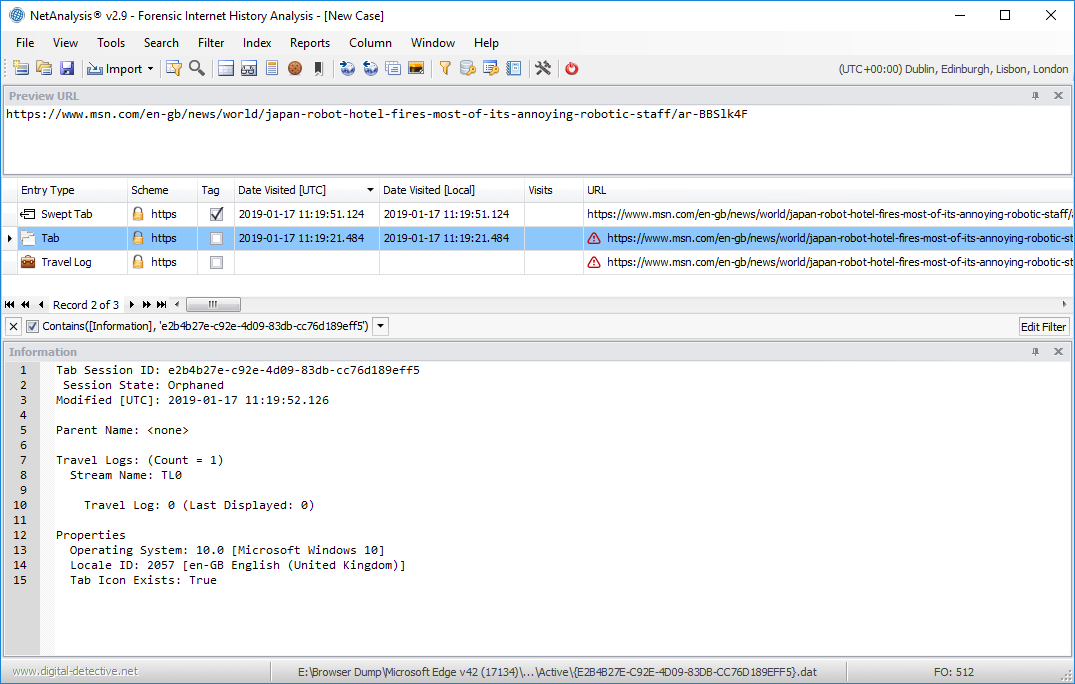Open the Reports menu
This screenshot has height=684, width=1075.
coord(310,42)
